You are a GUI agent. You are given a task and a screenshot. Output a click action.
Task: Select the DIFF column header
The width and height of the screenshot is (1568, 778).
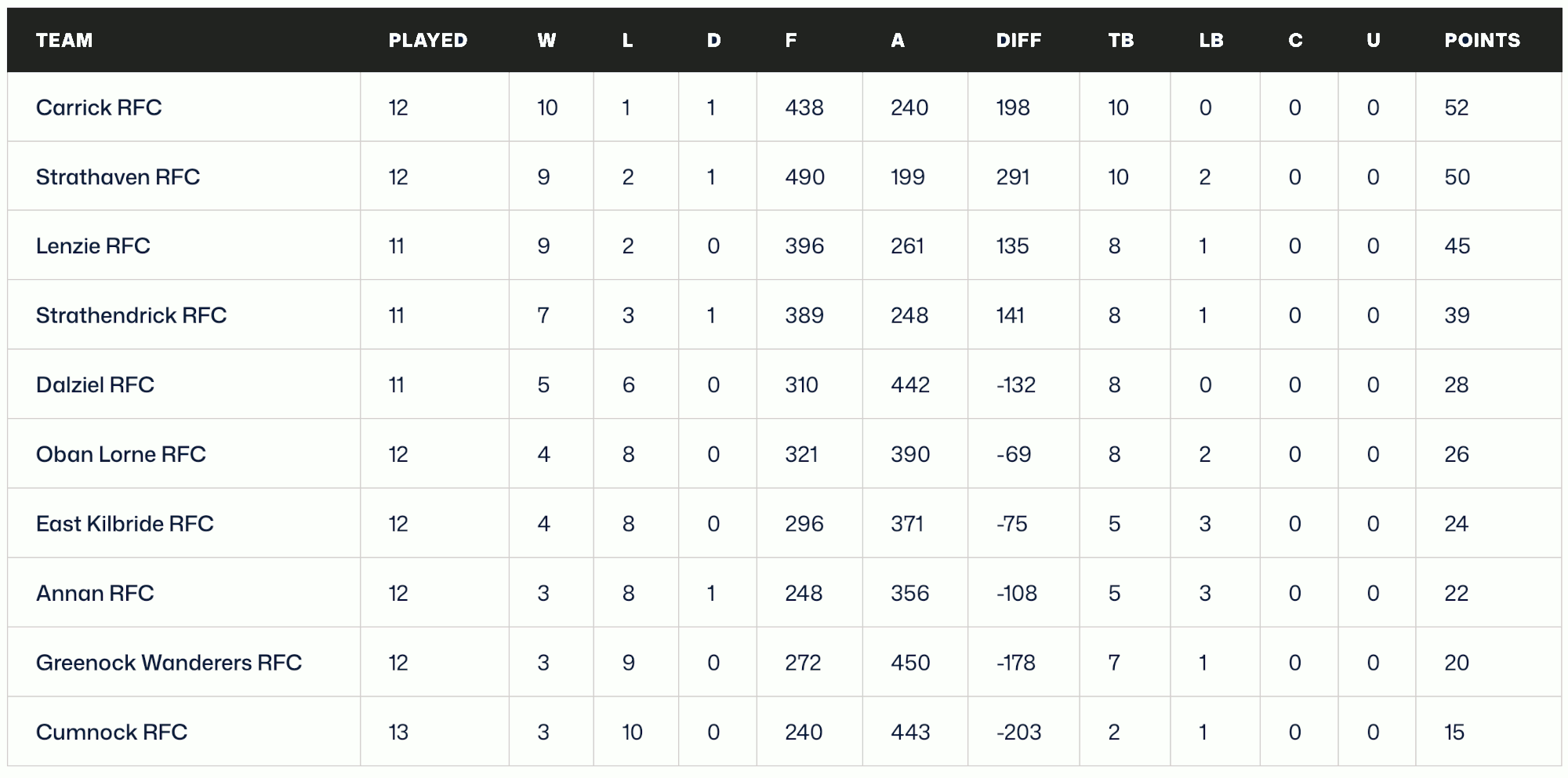click(1018, 40)
